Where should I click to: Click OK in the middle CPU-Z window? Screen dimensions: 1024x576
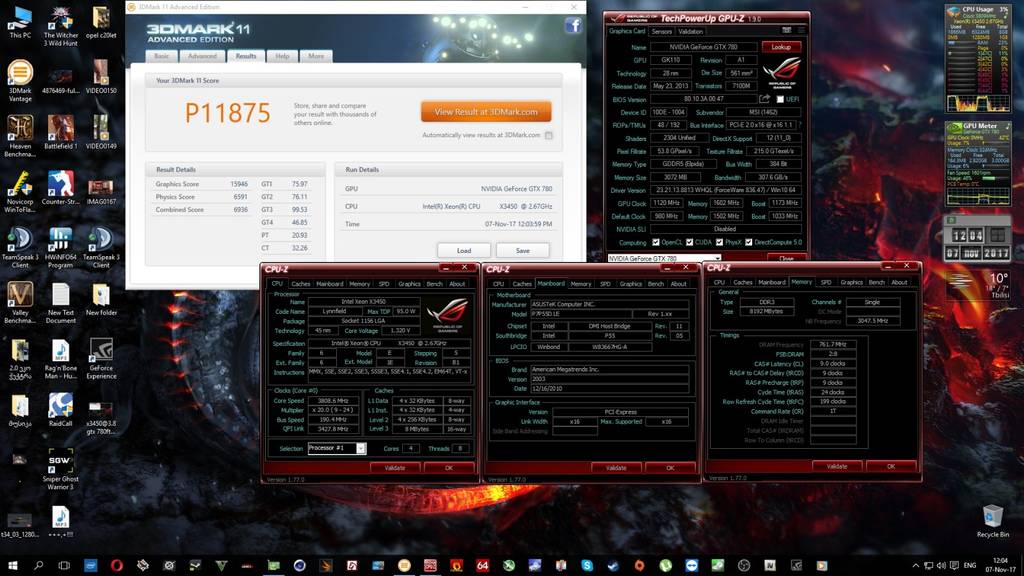pyautogui.click(x=670, y=468)
